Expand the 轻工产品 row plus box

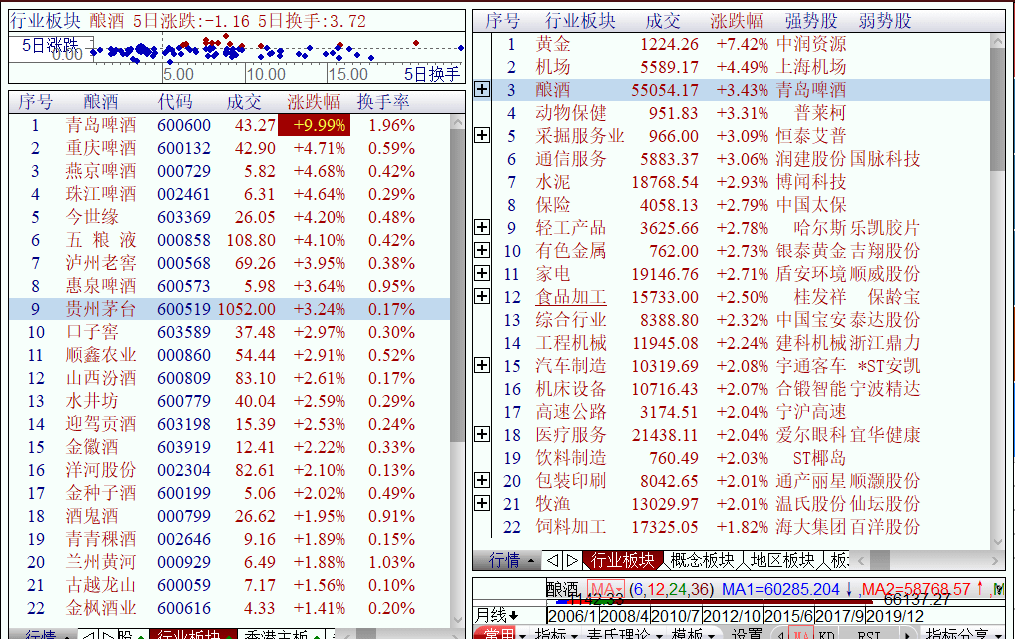[x=482, y=227]
